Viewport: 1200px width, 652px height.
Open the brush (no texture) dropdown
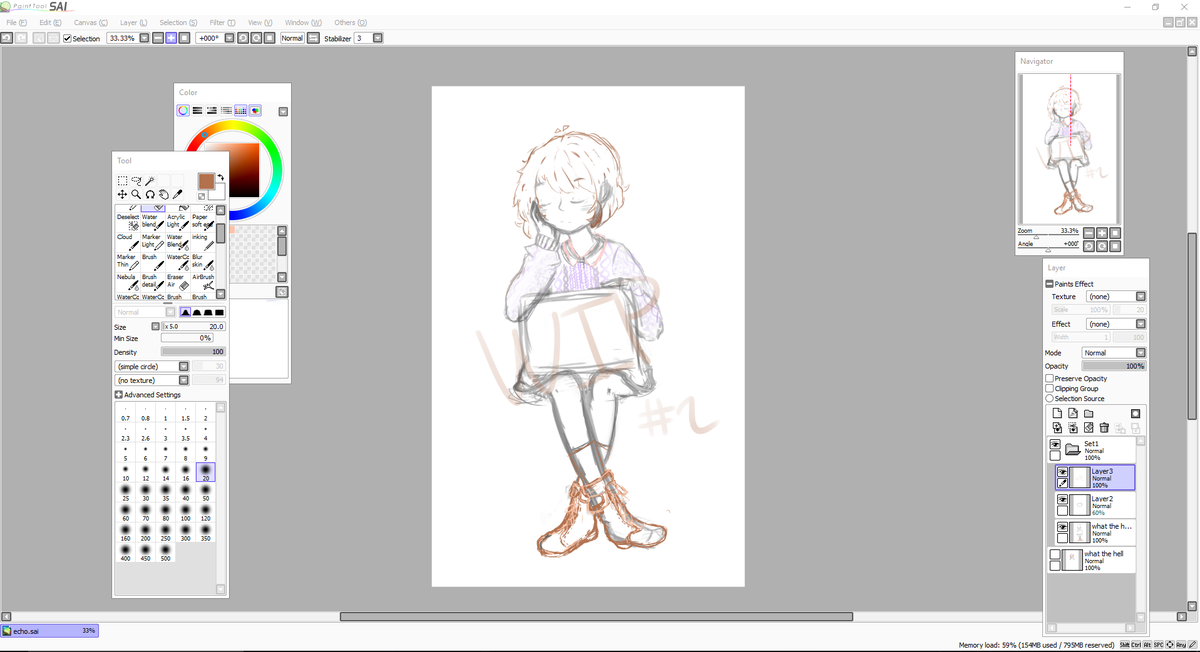pyautogui.click(x=183, y=380)
